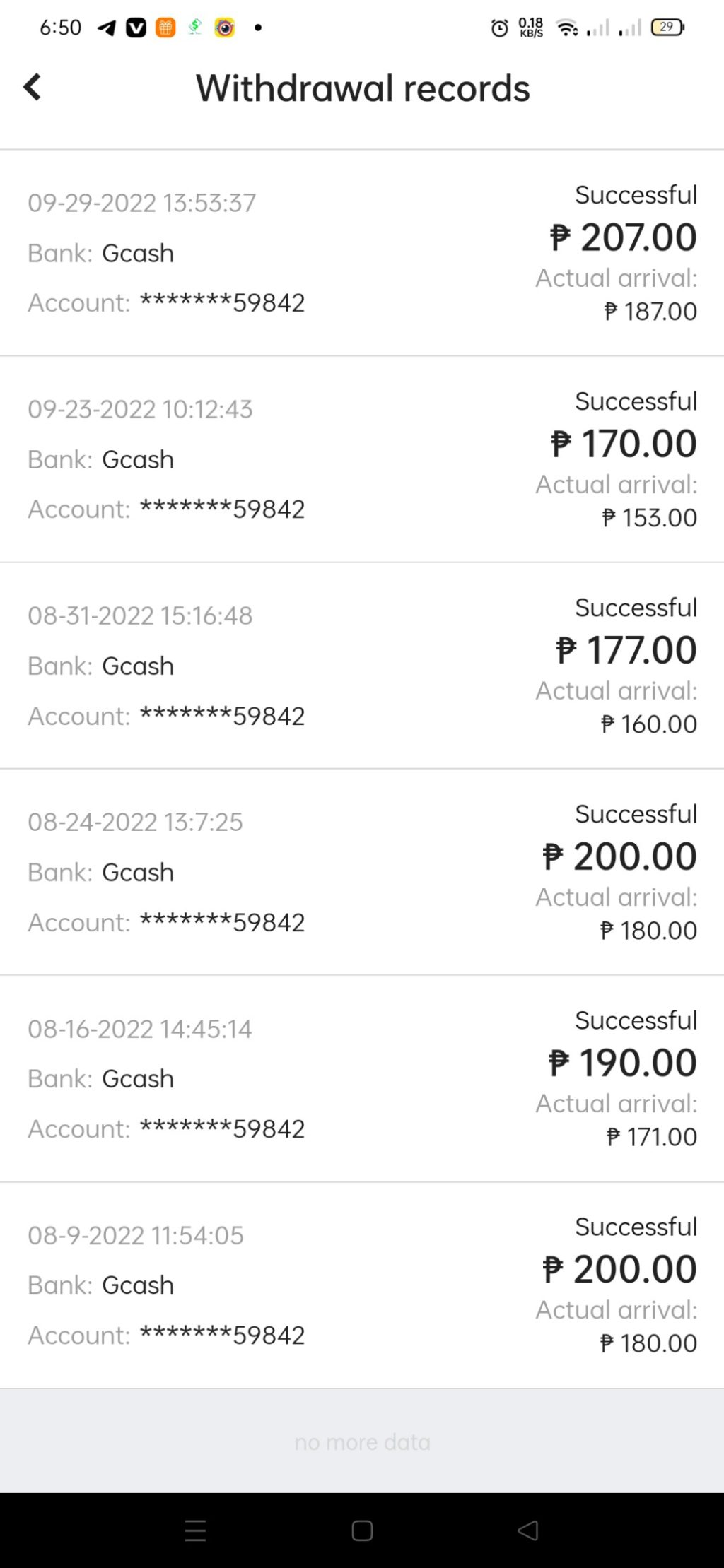The height and width of the screenshot is (1568, 724).
Task: Tap the Wi-Fi status icon
Action: pyautogui.click(x=567, y=28)
